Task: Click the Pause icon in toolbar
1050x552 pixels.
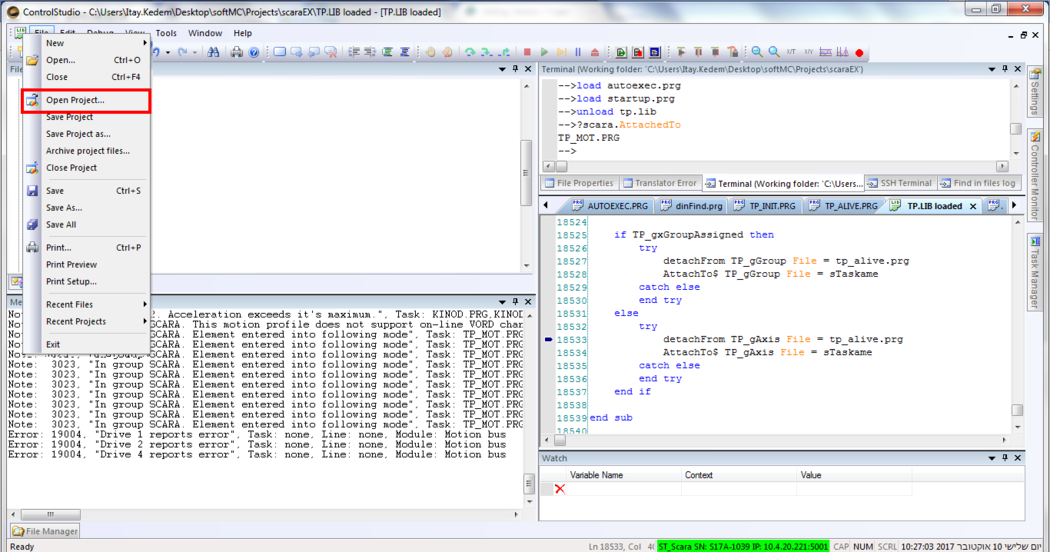Action: (578, 52)
